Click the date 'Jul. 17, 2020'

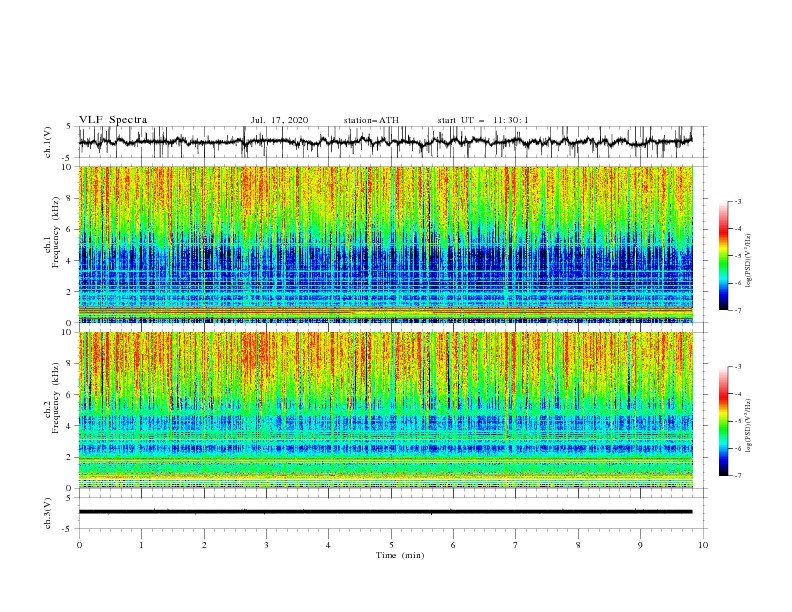click(x=279, y=120)
